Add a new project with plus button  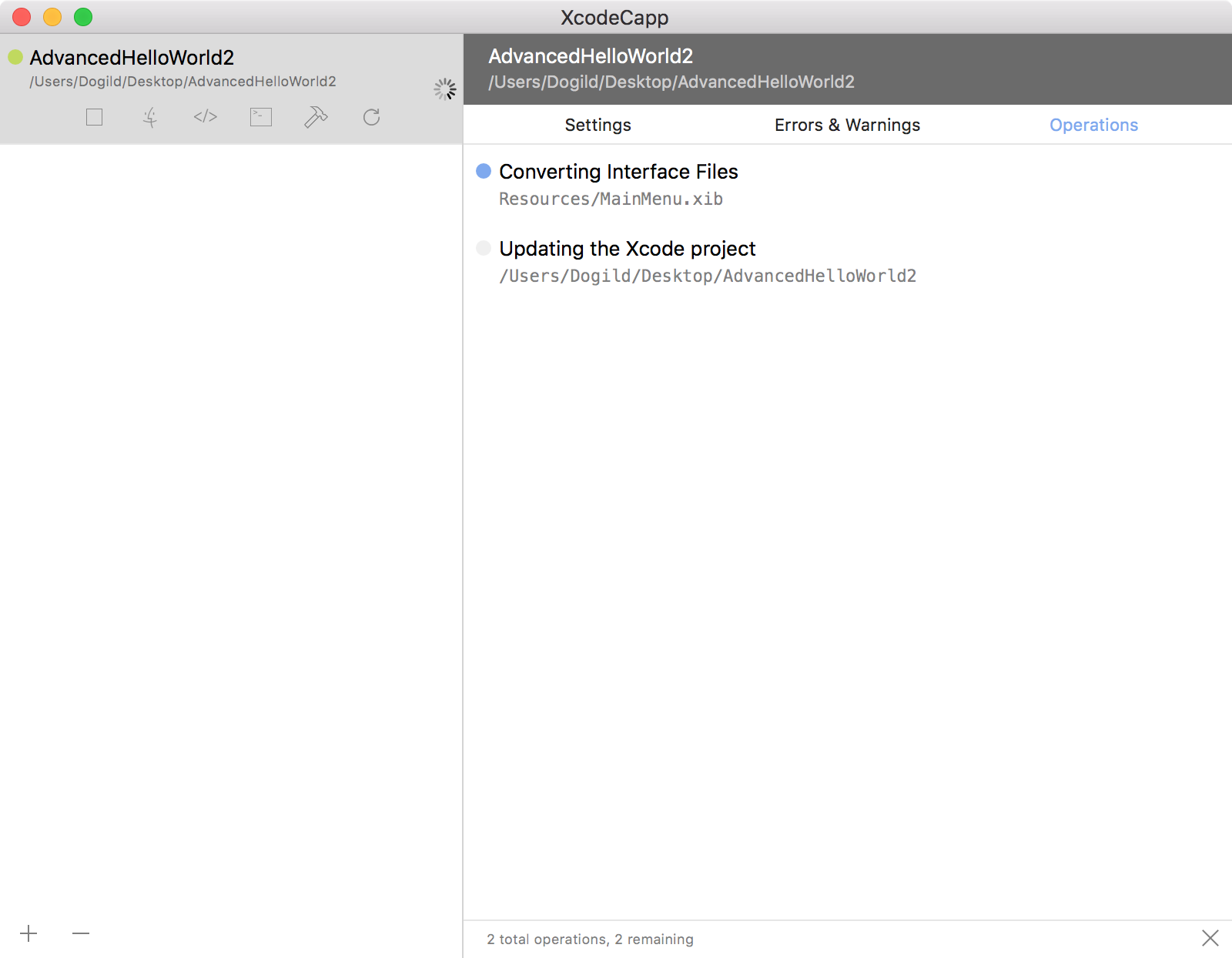coord(28,933)
